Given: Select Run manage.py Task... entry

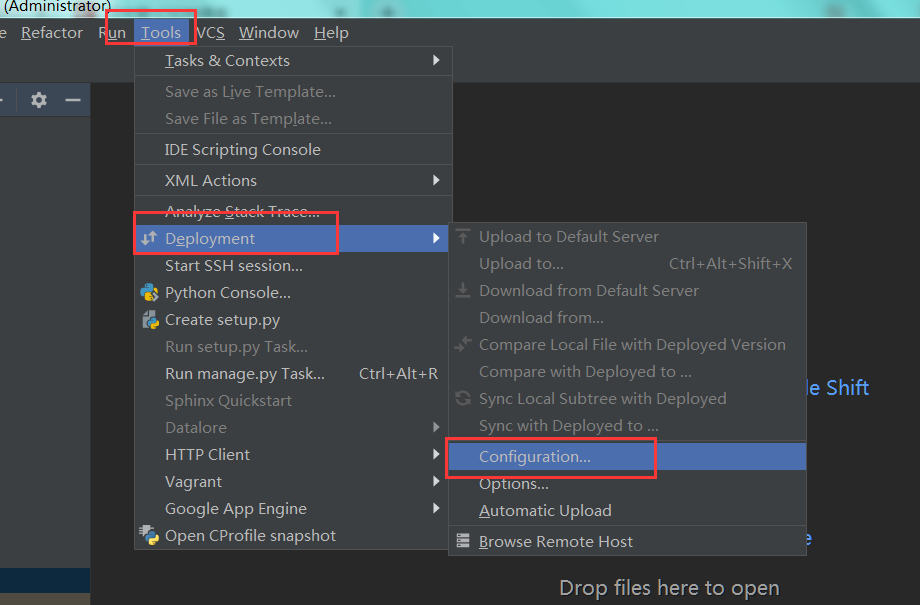Looking at the screenshot, I should point(245,374).
